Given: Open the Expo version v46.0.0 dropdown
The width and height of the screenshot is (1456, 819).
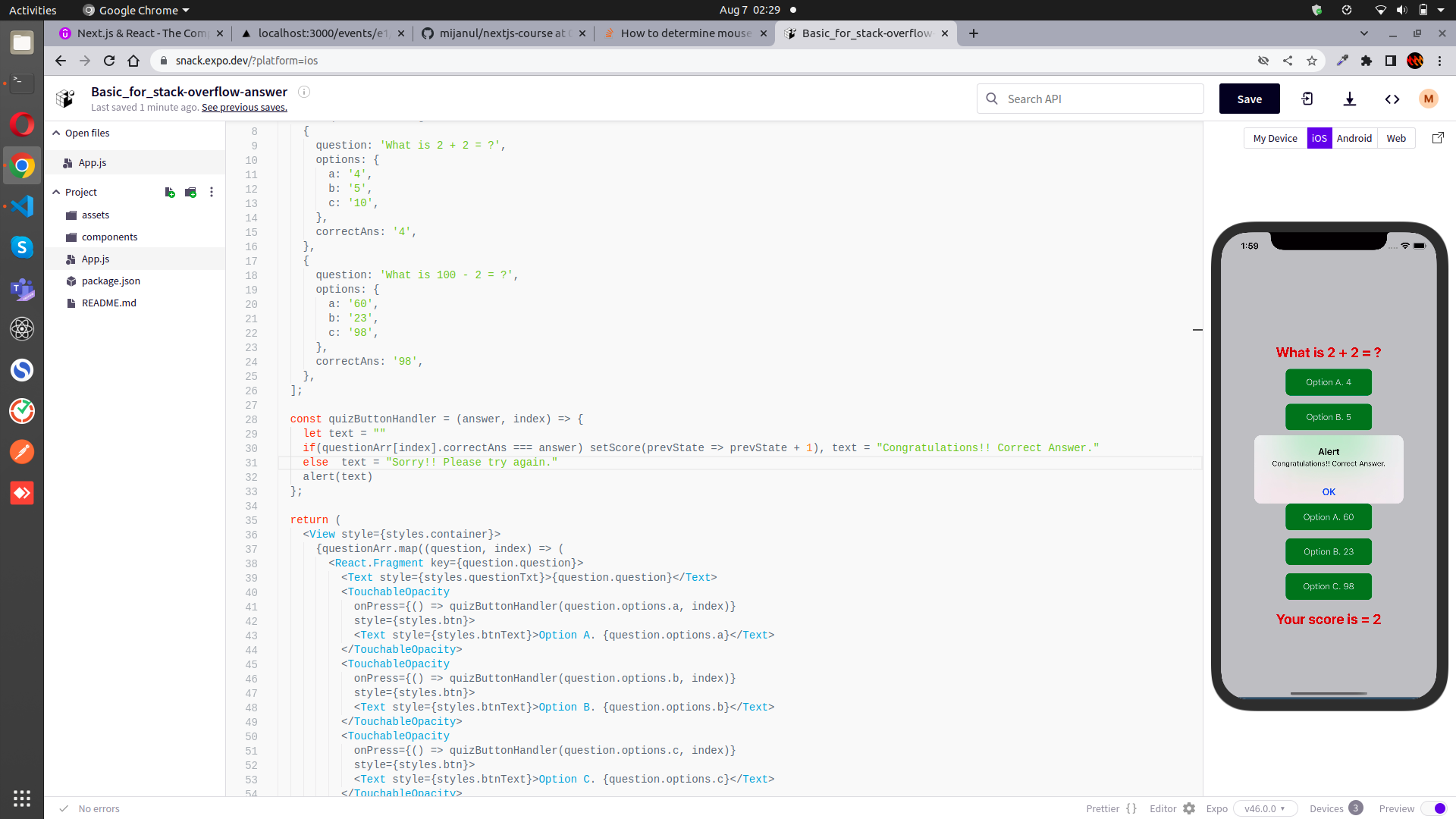Looking at the screenshot, I should (1265, 808).
